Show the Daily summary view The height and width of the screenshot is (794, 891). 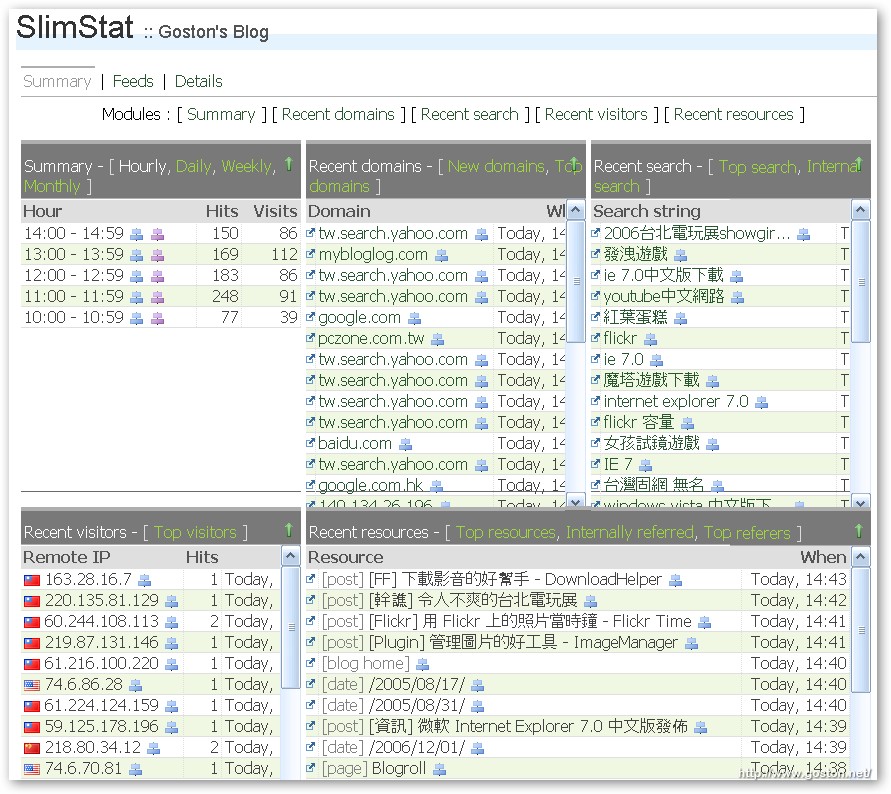click(x=193, y=166)
